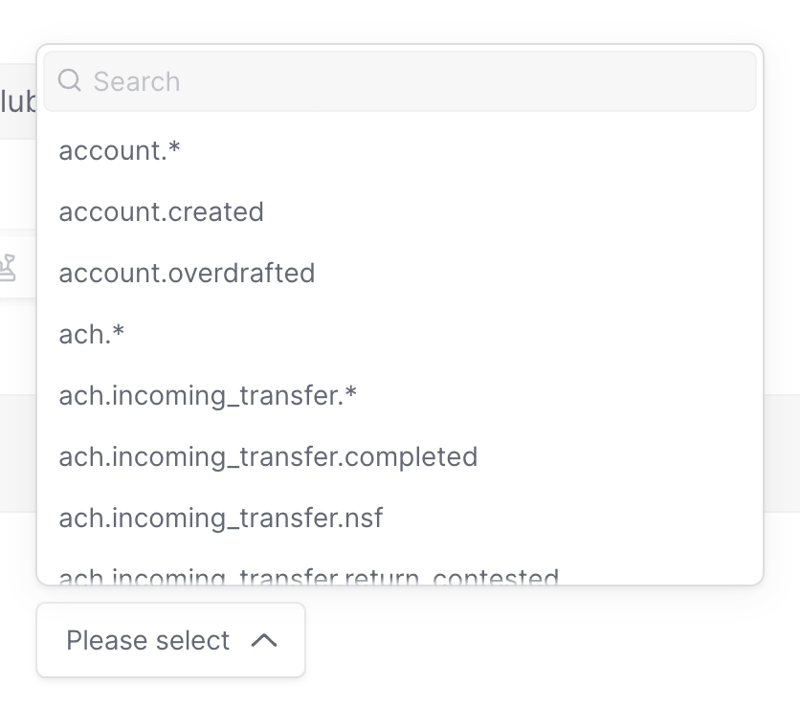The image size is (800, 707).
Task: Click the Please select button label
Action: coord(148,640)
